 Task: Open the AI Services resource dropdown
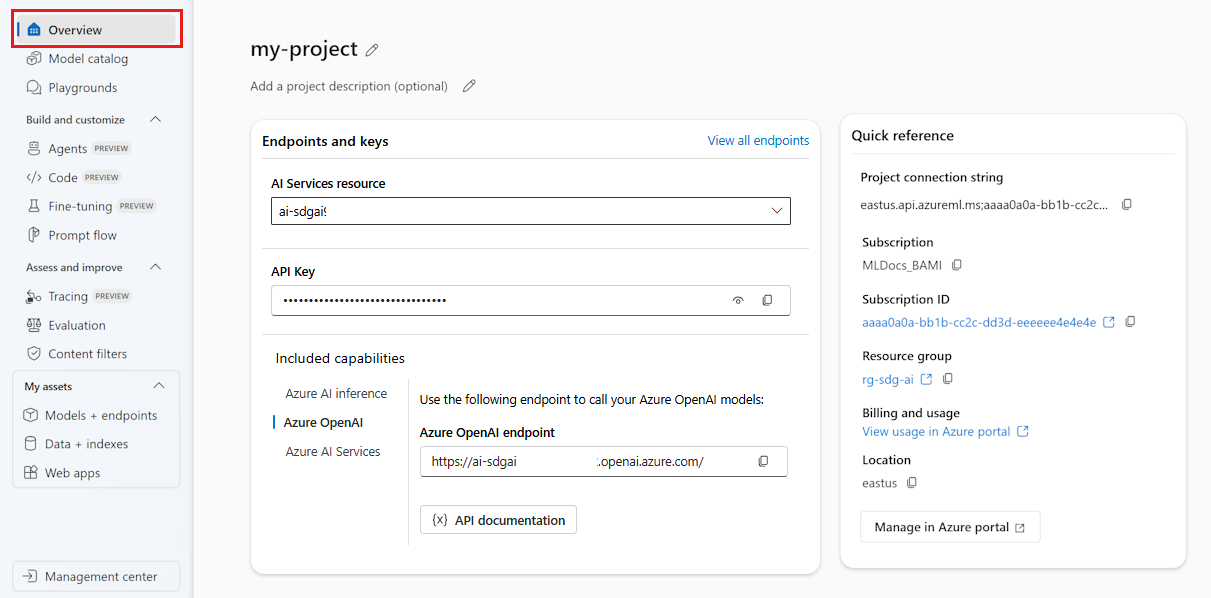coord(777,211)
